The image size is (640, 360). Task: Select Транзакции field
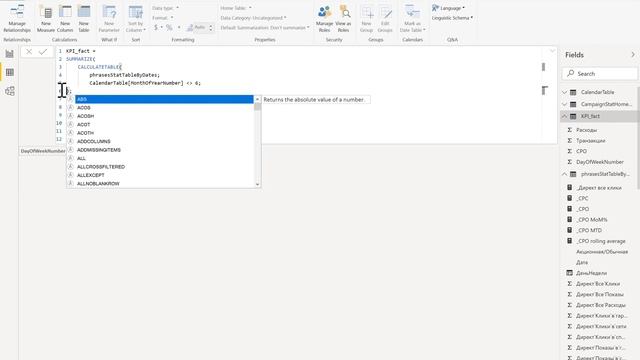coord(591,140)
